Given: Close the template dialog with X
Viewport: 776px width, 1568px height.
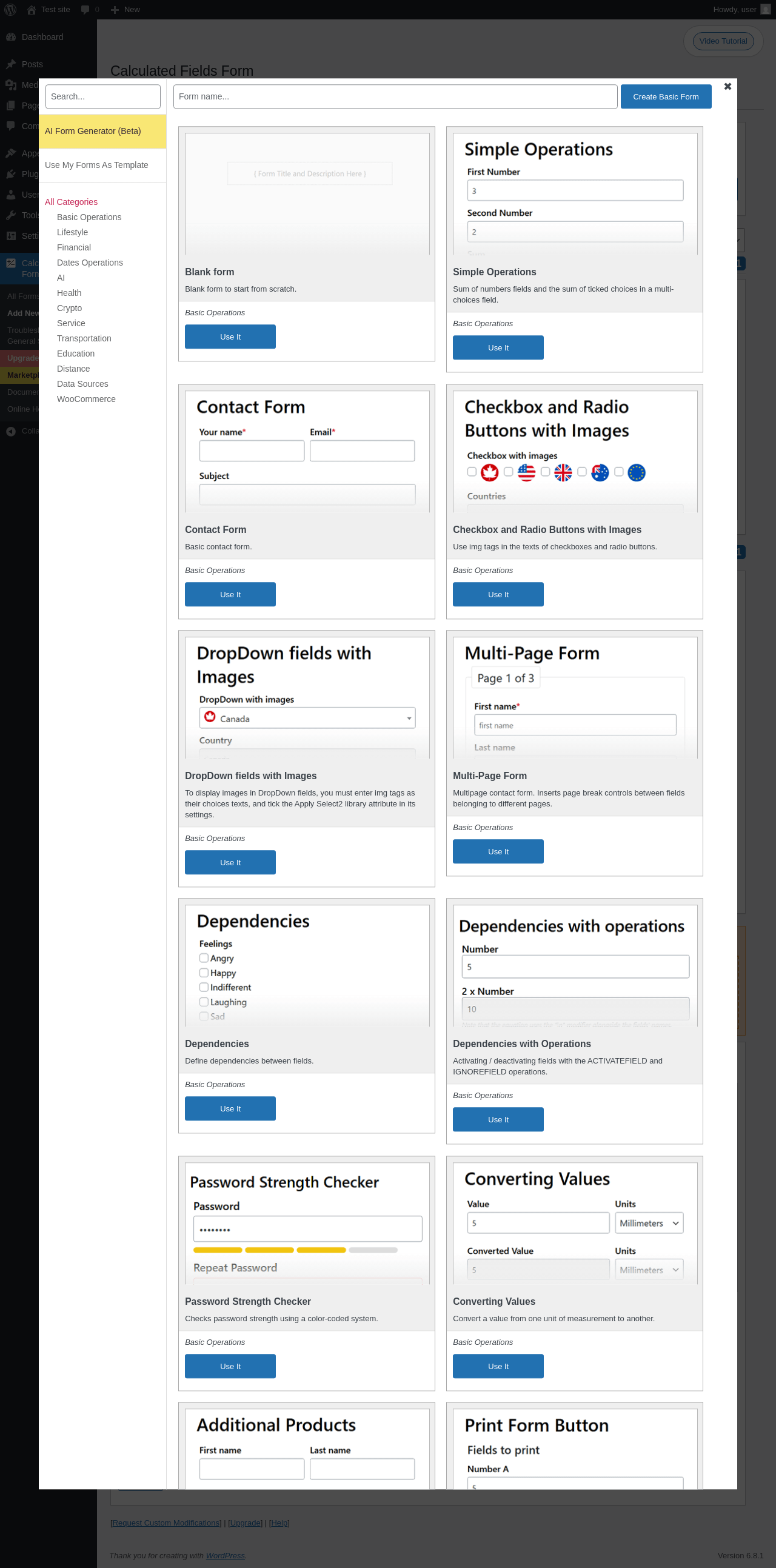Looking at the screenshot, I should point(727,87).
